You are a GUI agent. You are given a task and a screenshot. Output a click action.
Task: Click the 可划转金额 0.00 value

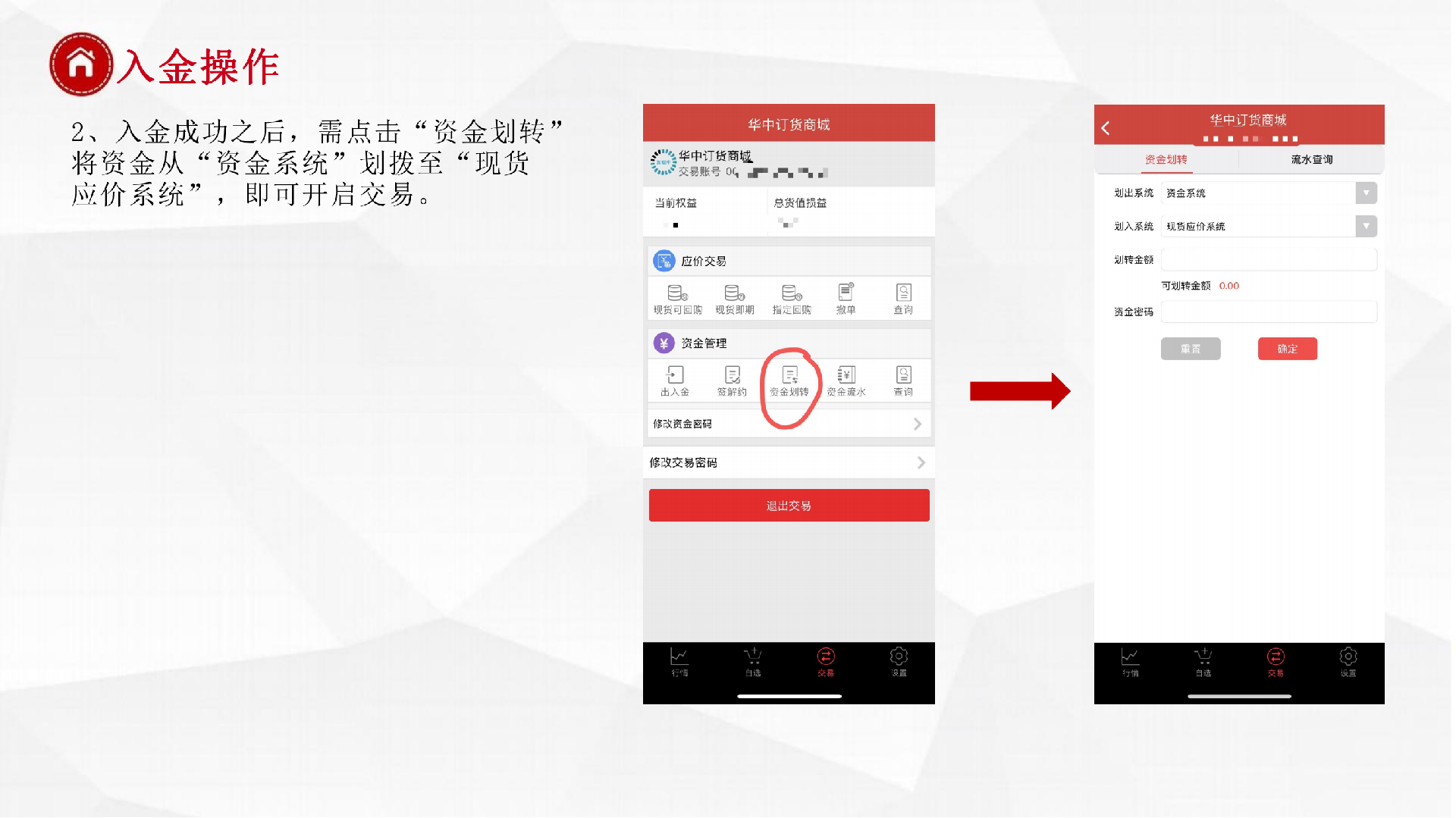[x=1228, y=286]
